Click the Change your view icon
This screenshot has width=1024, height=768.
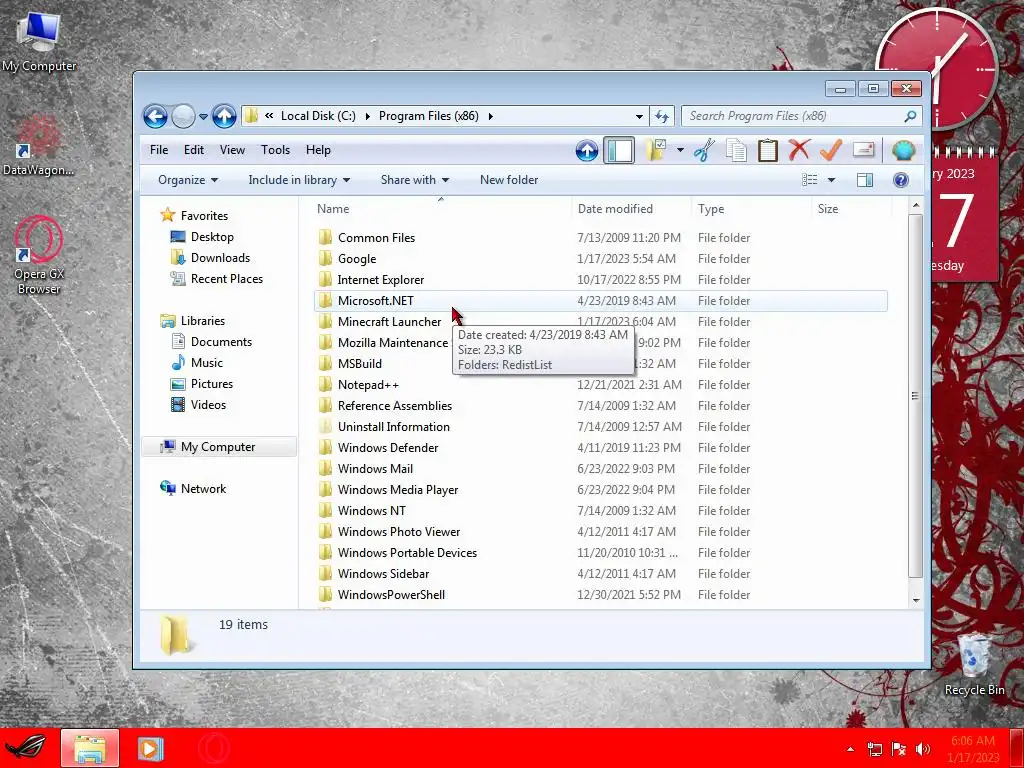click(x=810, y=180)
